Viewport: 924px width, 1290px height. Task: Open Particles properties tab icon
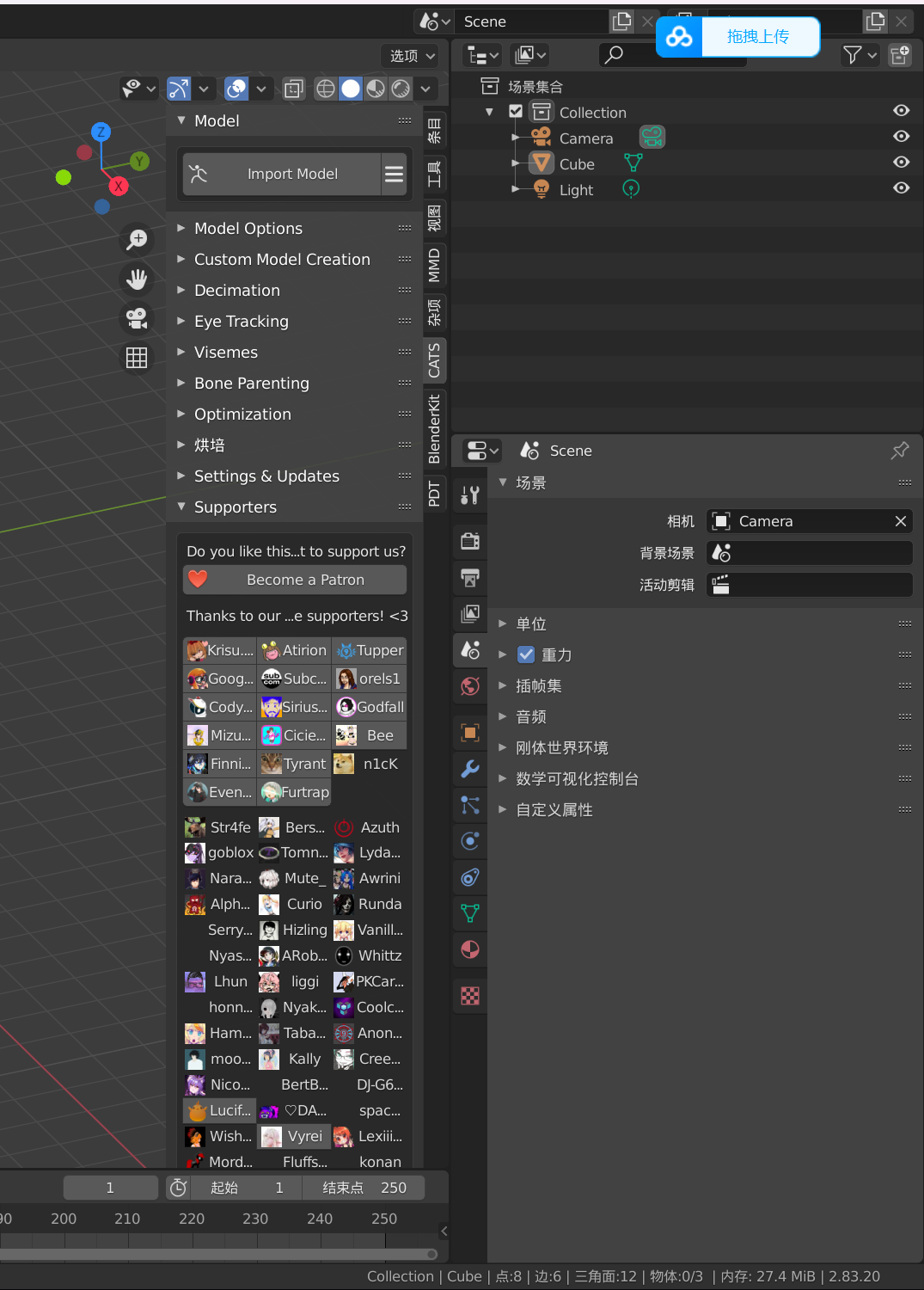point(470,805)
